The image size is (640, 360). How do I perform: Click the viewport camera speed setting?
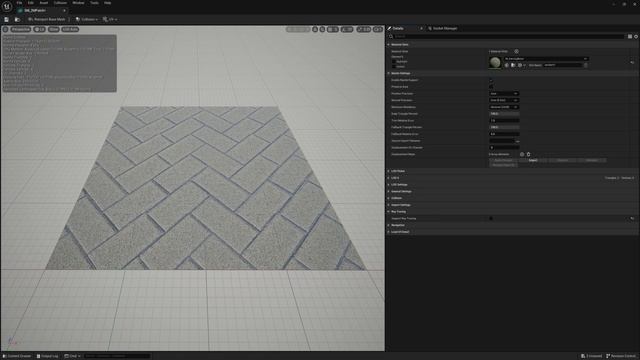tap(378, 29)
